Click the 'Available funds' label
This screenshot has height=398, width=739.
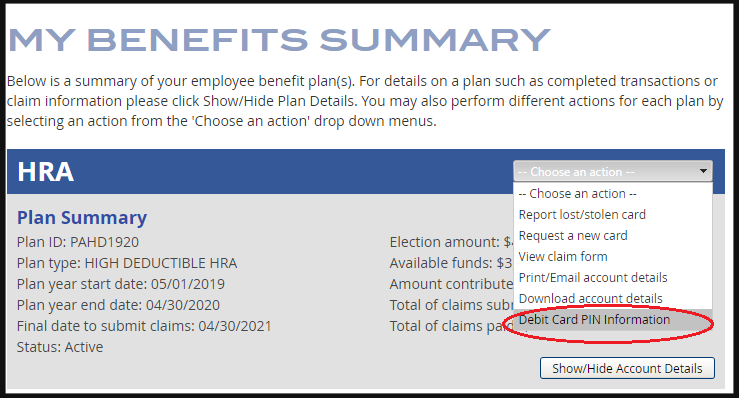coord(441,263)
